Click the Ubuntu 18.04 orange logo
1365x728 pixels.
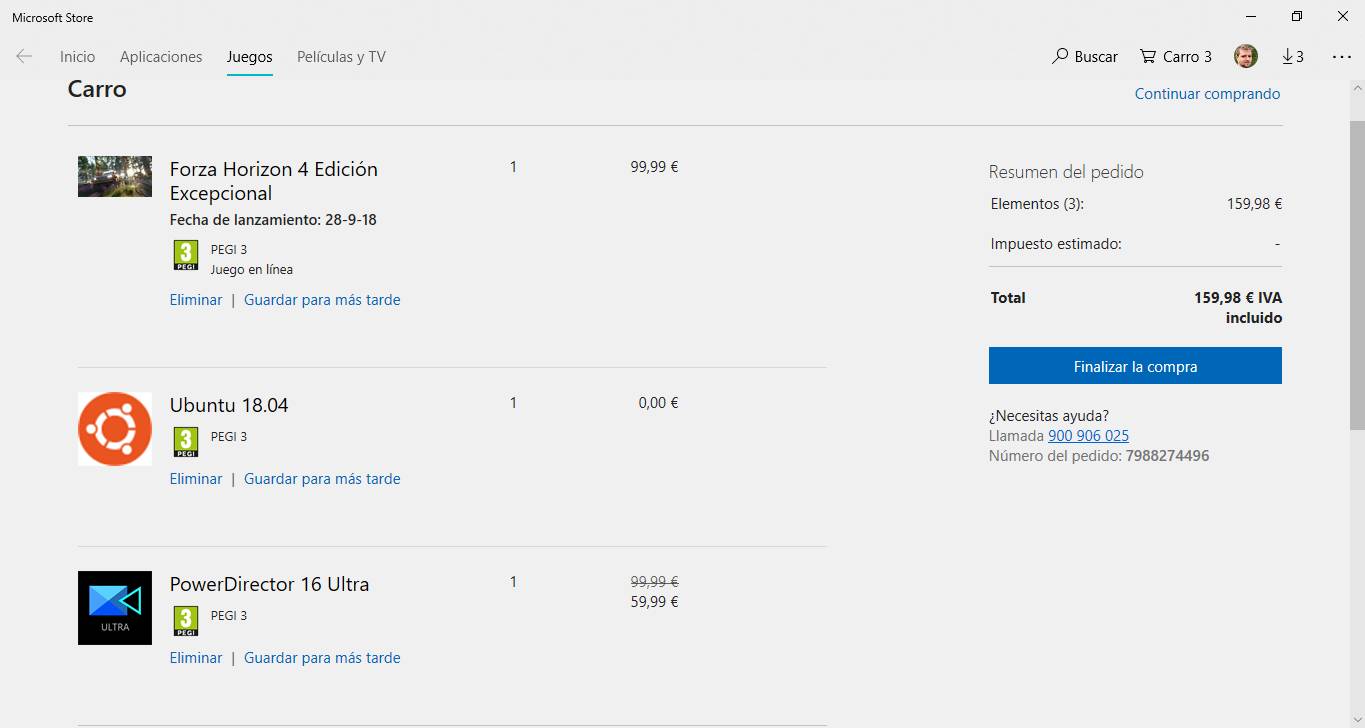pyautogui.click(x=115, y=429)
